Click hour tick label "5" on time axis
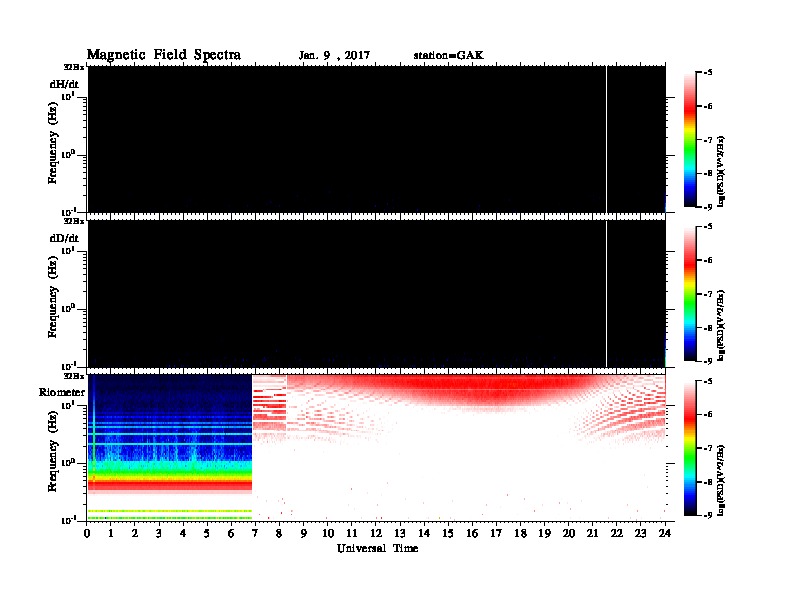 coord(207,534)
